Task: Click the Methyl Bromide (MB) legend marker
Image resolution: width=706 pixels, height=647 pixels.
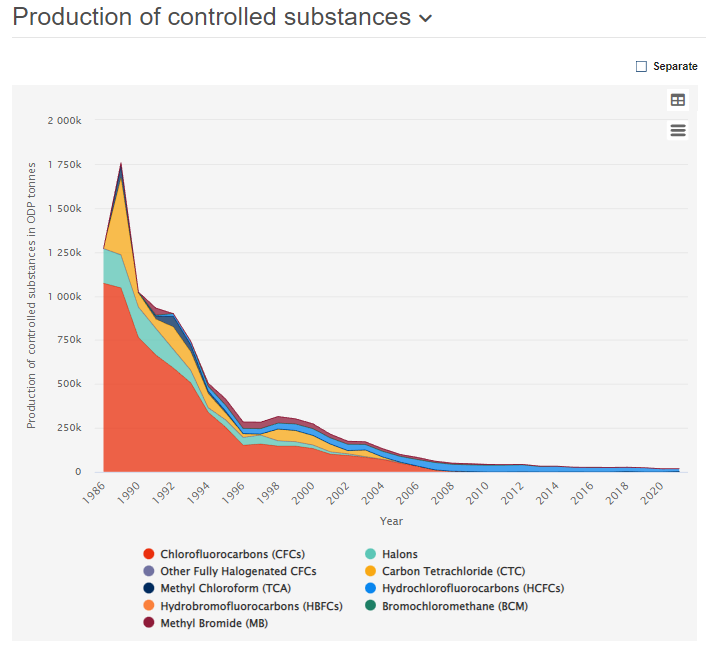Action: 149,623
